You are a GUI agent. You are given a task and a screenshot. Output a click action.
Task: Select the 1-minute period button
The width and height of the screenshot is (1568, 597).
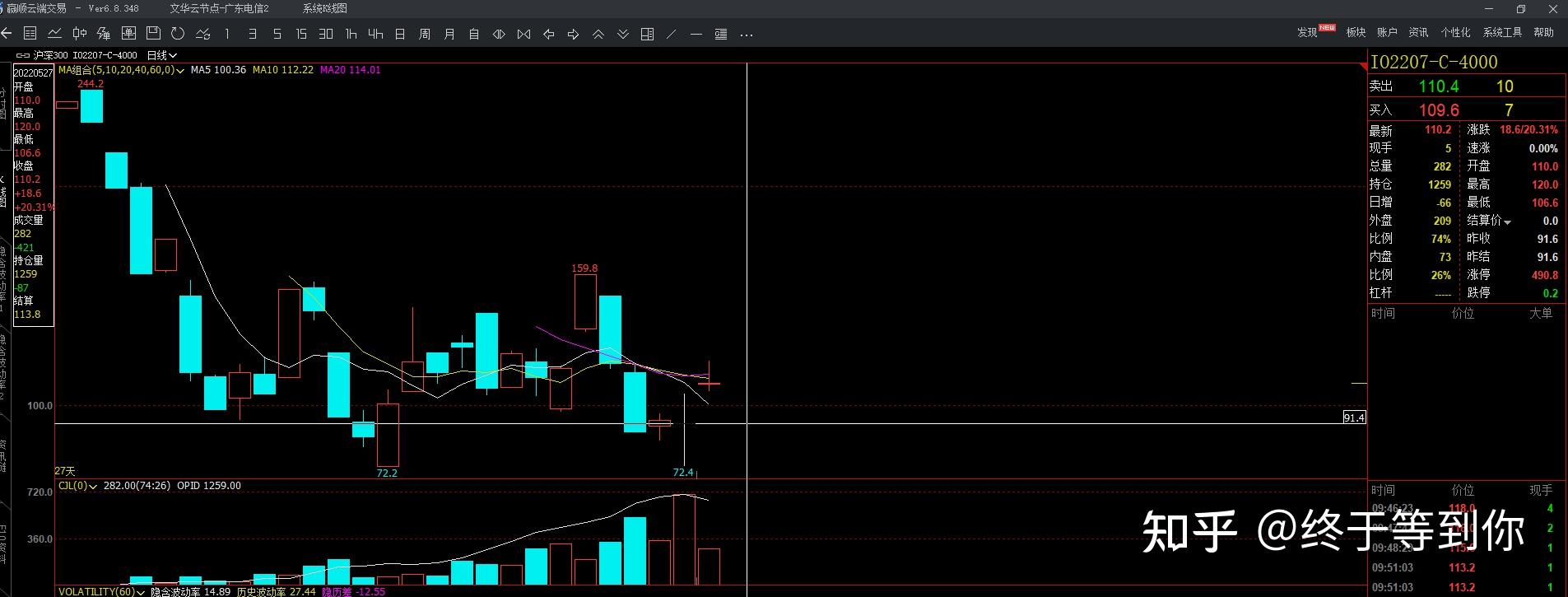click(227, 34)
